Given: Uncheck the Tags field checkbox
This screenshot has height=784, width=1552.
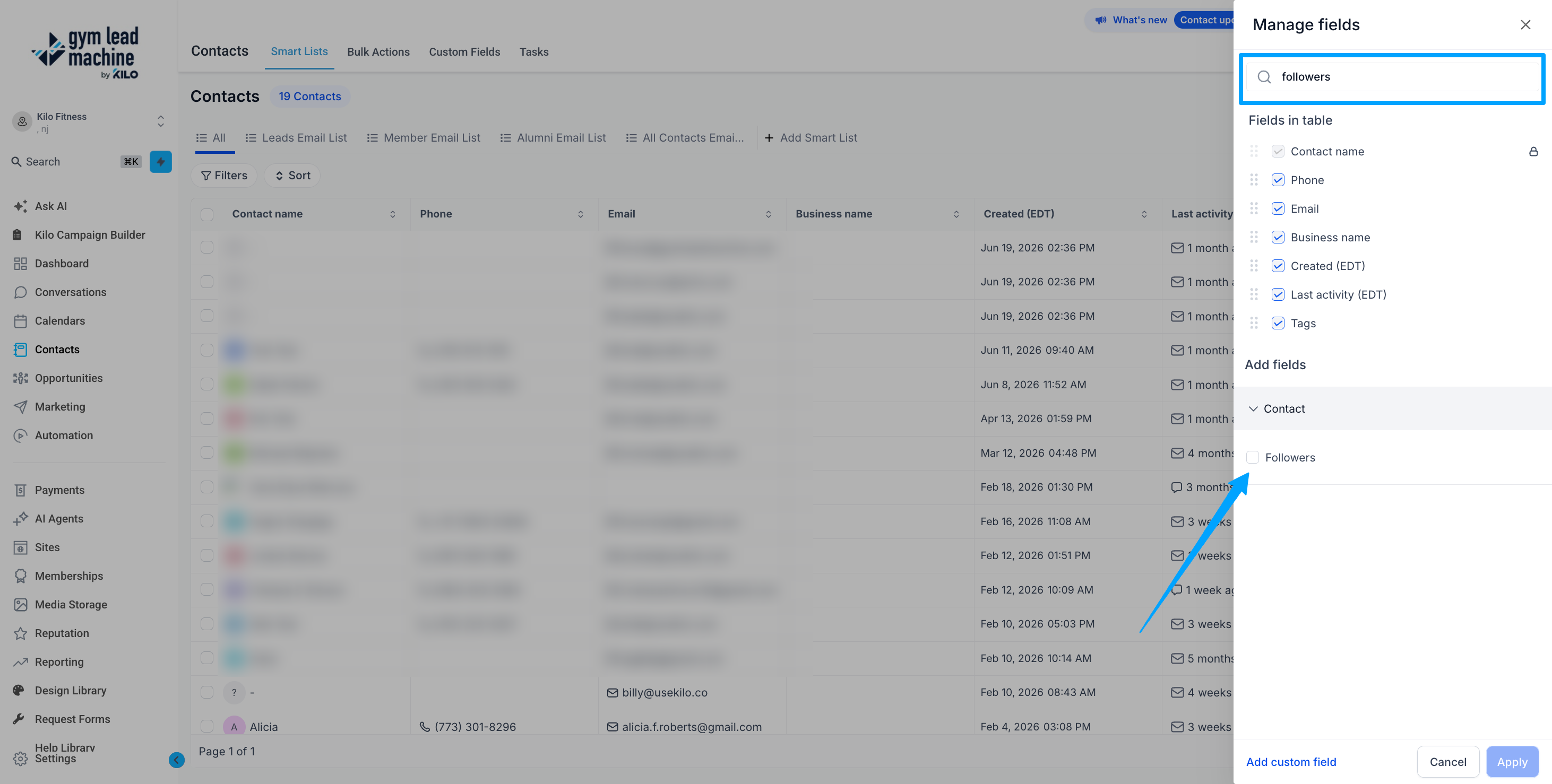Looking at the screenshot, I should 1278,324.
